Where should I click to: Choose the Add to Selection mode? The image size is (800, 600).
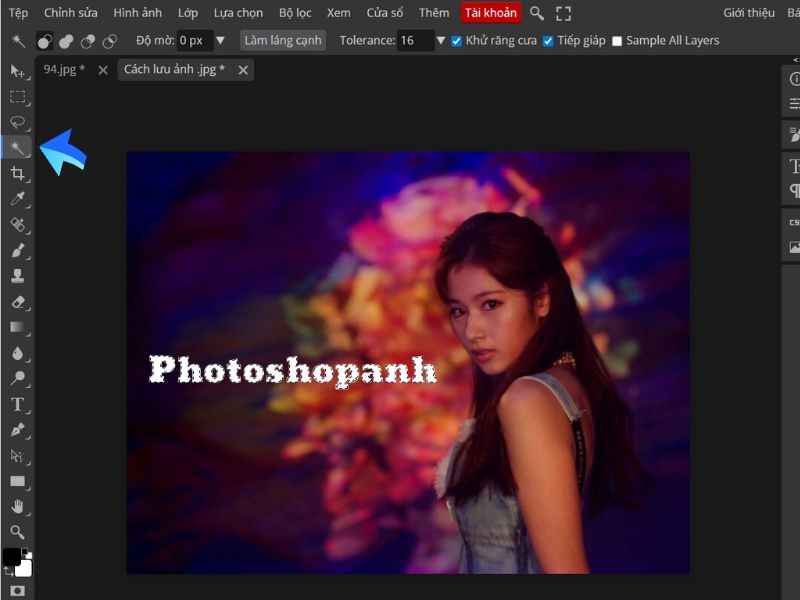pos(66,41)
